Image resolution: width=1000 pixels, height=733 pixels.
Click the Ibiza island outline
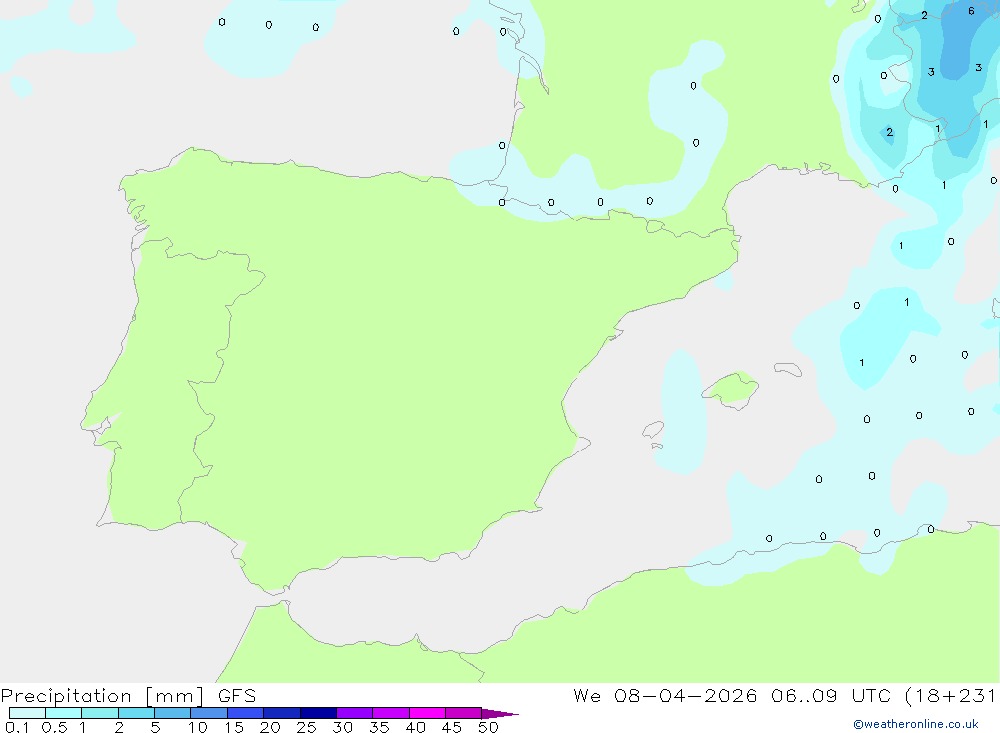[x=653, y=430]
